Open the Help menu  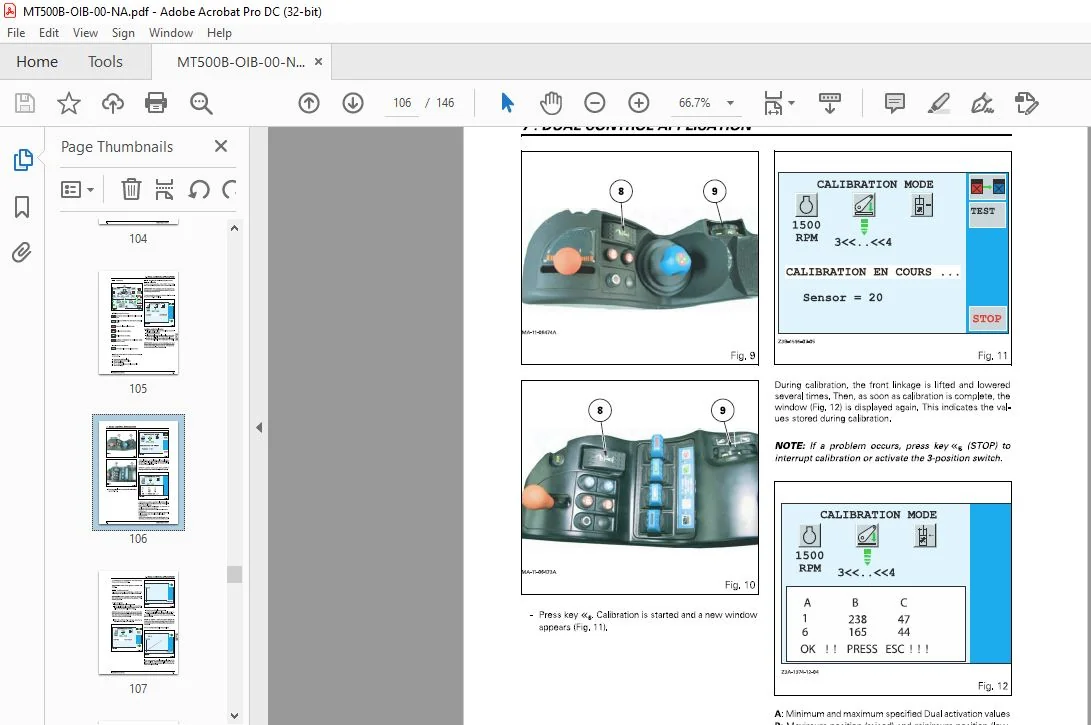[x=219, y=33]
